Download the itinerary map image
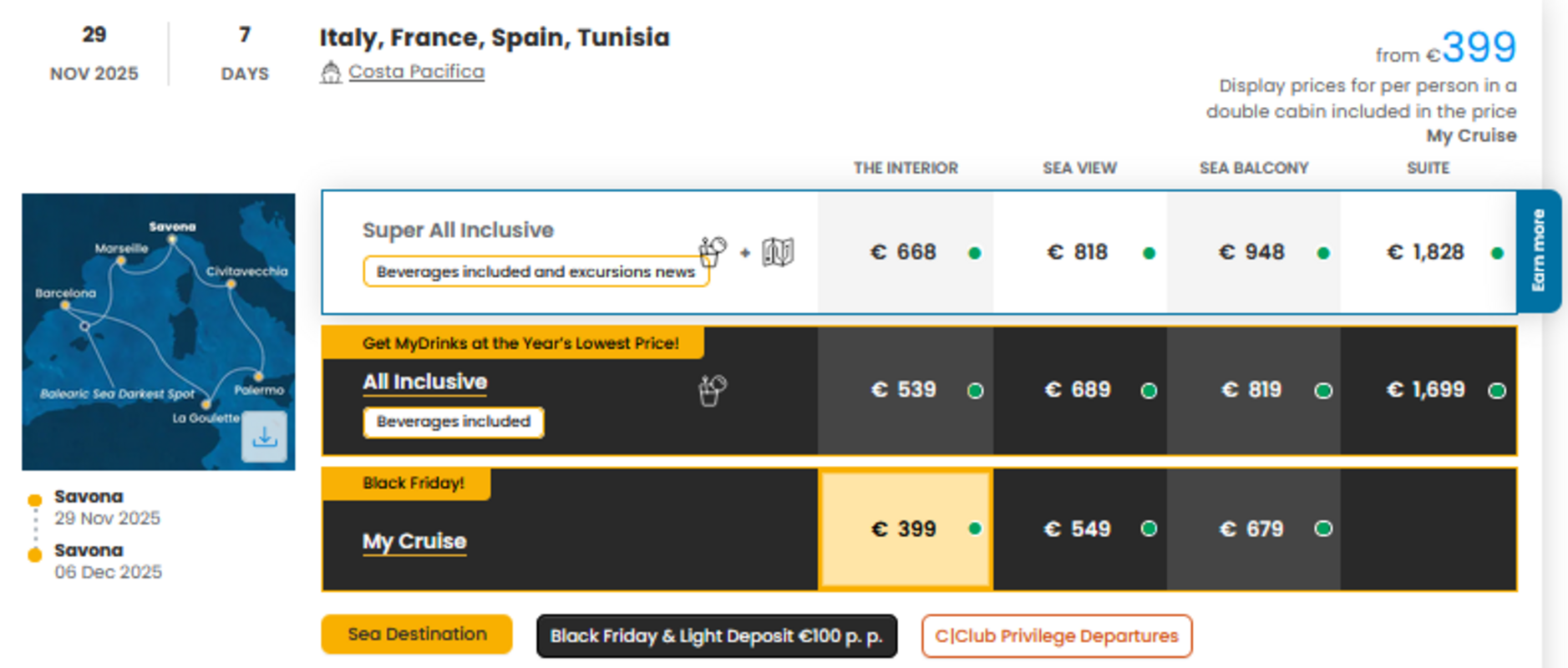The width and height of the screenshot is (1568, 668). tap(264, 436)
